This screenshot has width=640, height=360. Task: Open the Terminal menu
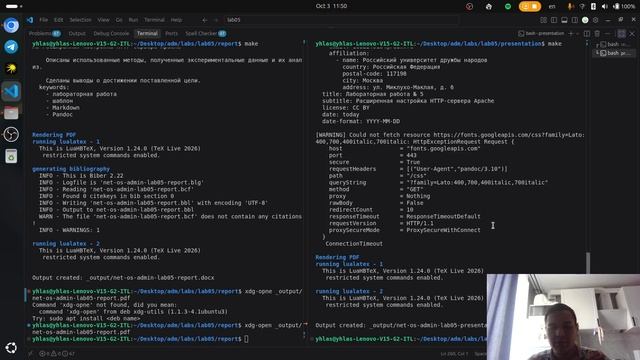point(154,20)
